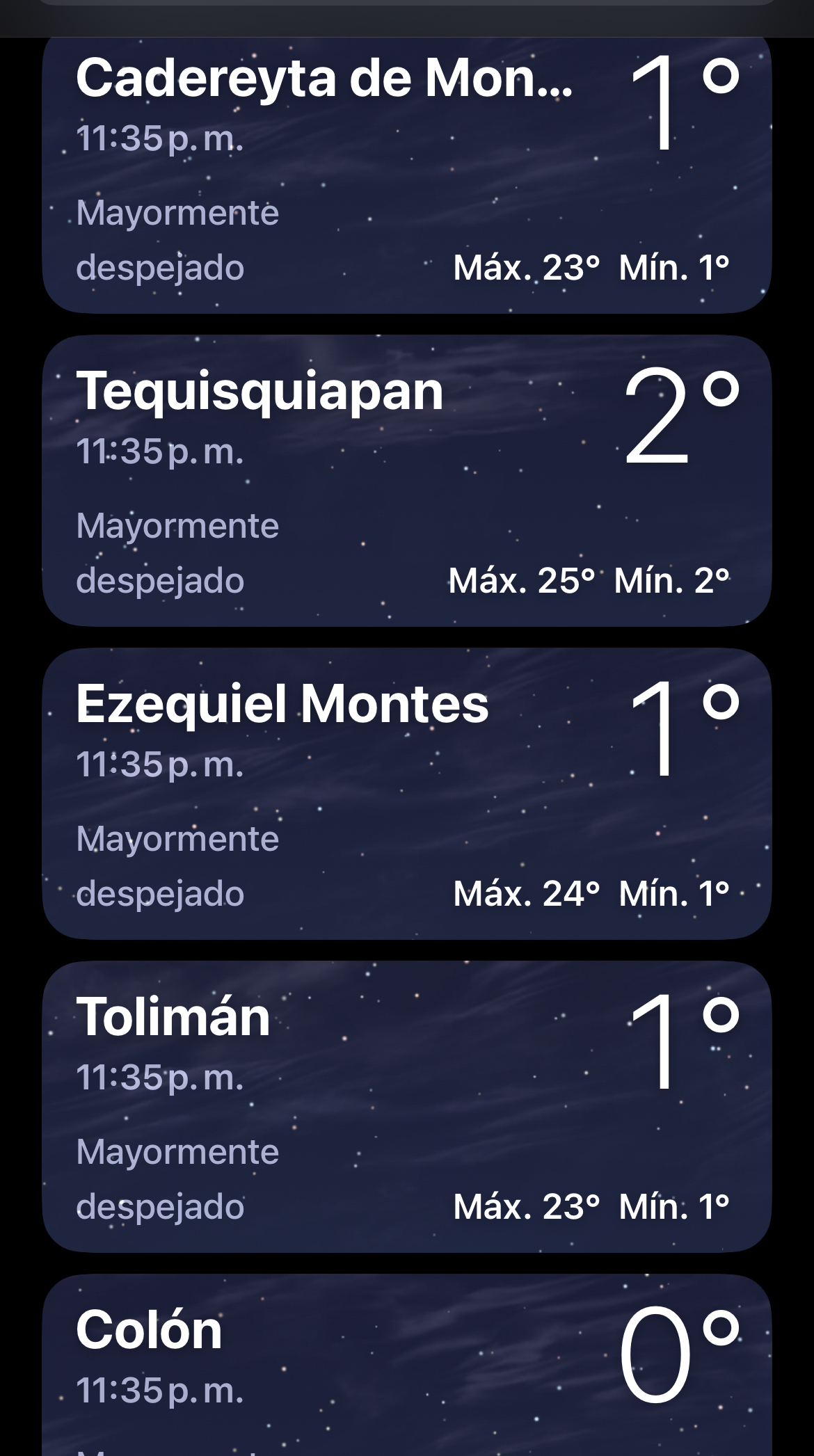Click Máx. 23° in the Cadereyta card
The image size is (814, 1456).
click(x=526, y=267)
